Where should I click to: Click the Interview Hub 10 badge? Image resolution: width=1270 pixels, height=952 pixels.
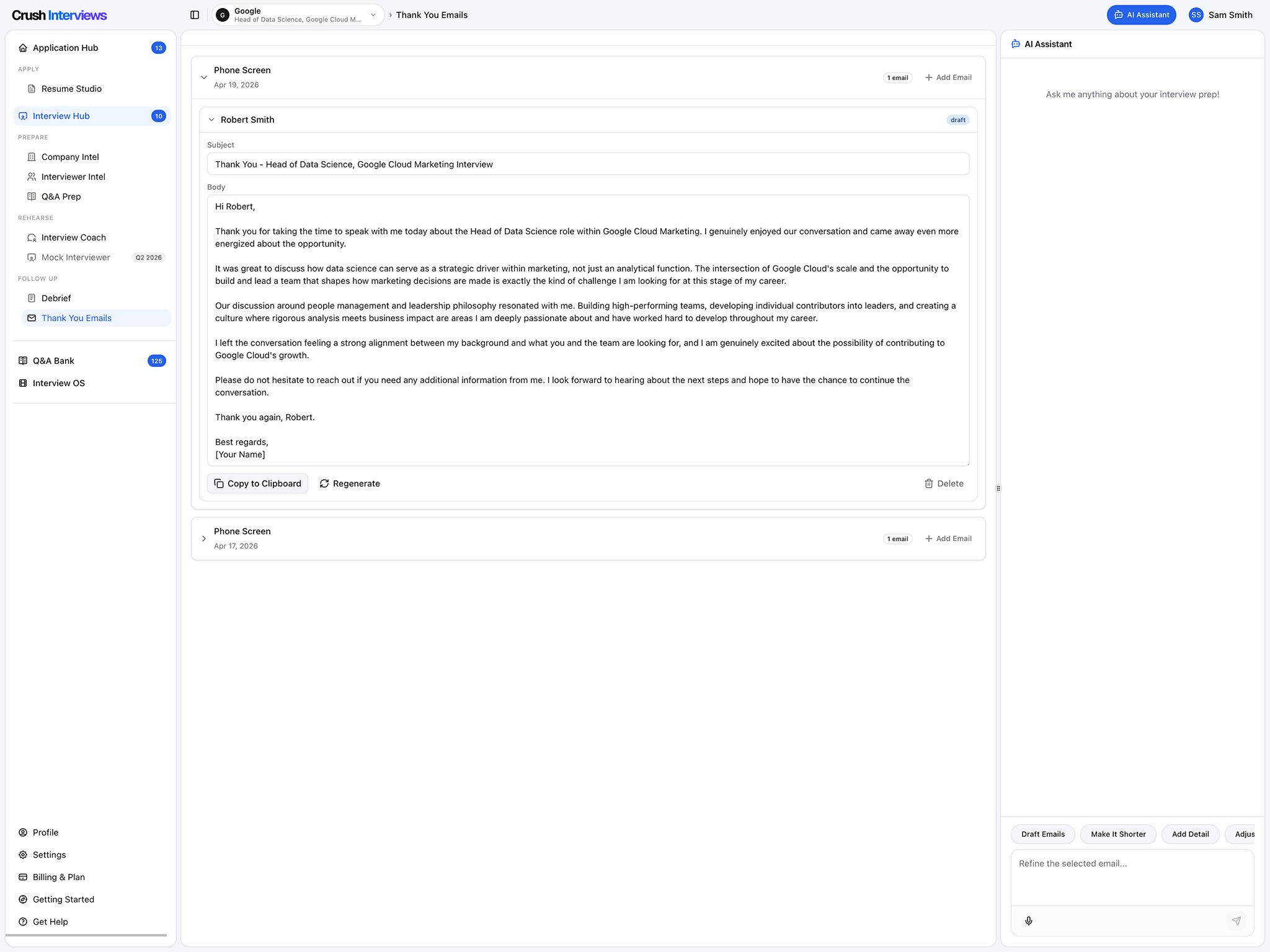pos(159,116)
